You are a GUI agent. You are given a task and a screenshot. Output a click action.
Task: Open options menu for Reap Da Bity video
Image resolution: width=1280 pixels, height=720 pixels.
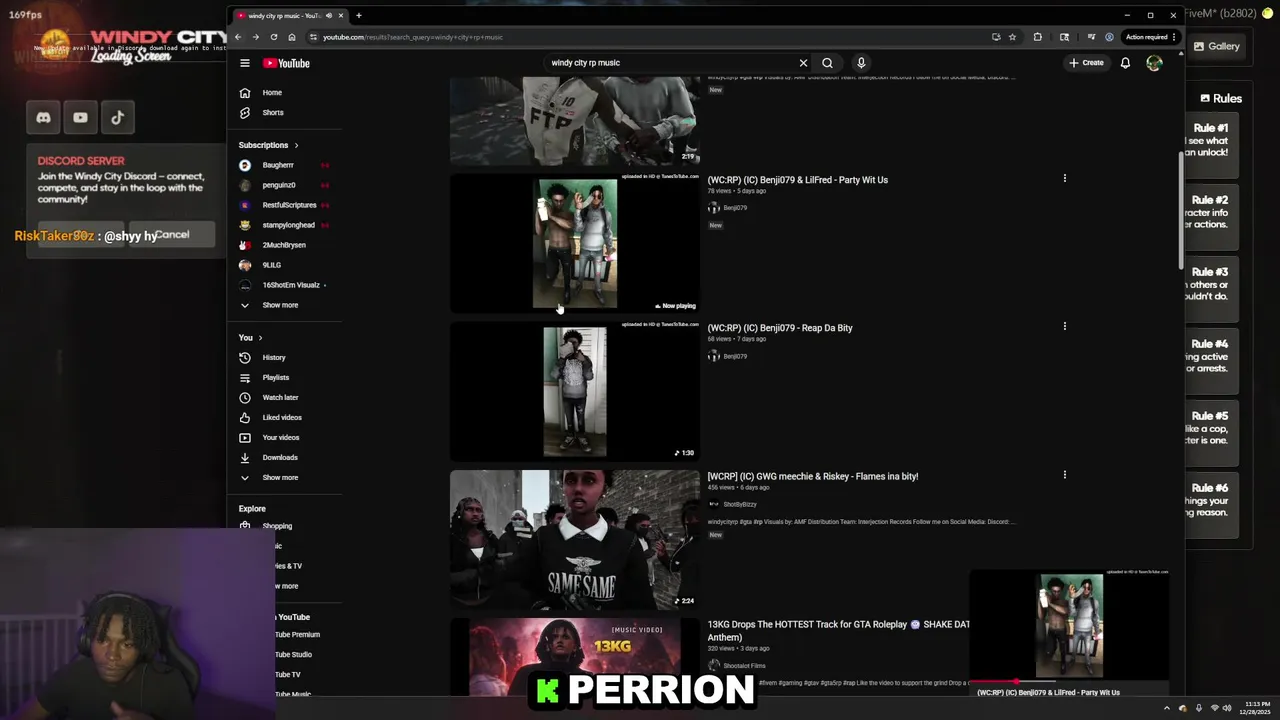coord(1065,326)
